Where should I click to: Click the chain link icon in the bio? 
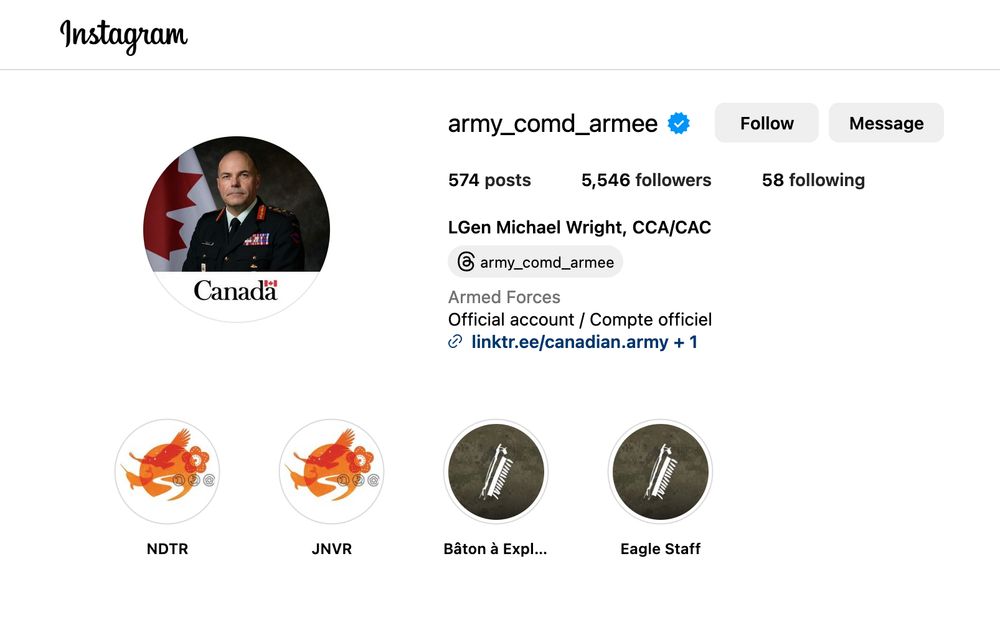click(x=455, y=342)
